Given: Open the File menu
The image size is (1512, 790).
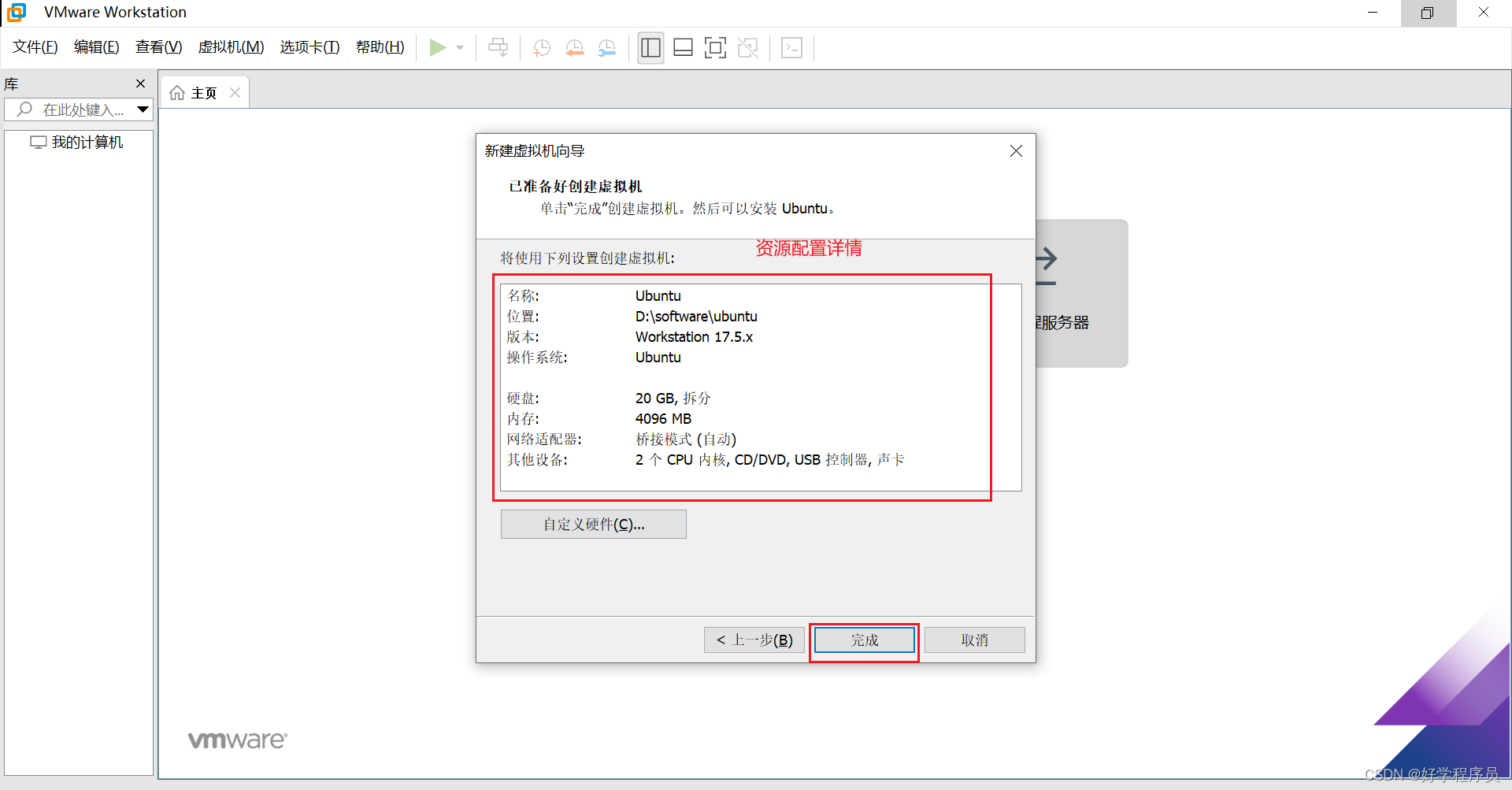Looking at the screenshot, I should click(x=35, y=47).
